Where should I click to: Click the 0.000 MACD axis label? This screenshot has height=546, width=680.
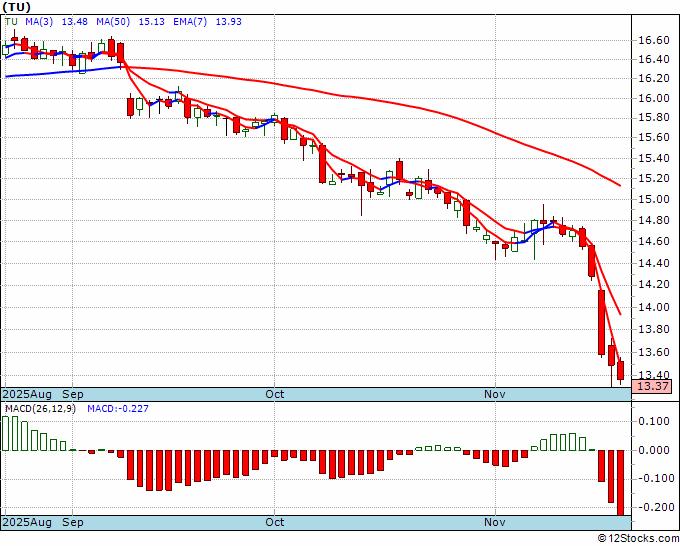pyautogui.click(x=654, y=450)
